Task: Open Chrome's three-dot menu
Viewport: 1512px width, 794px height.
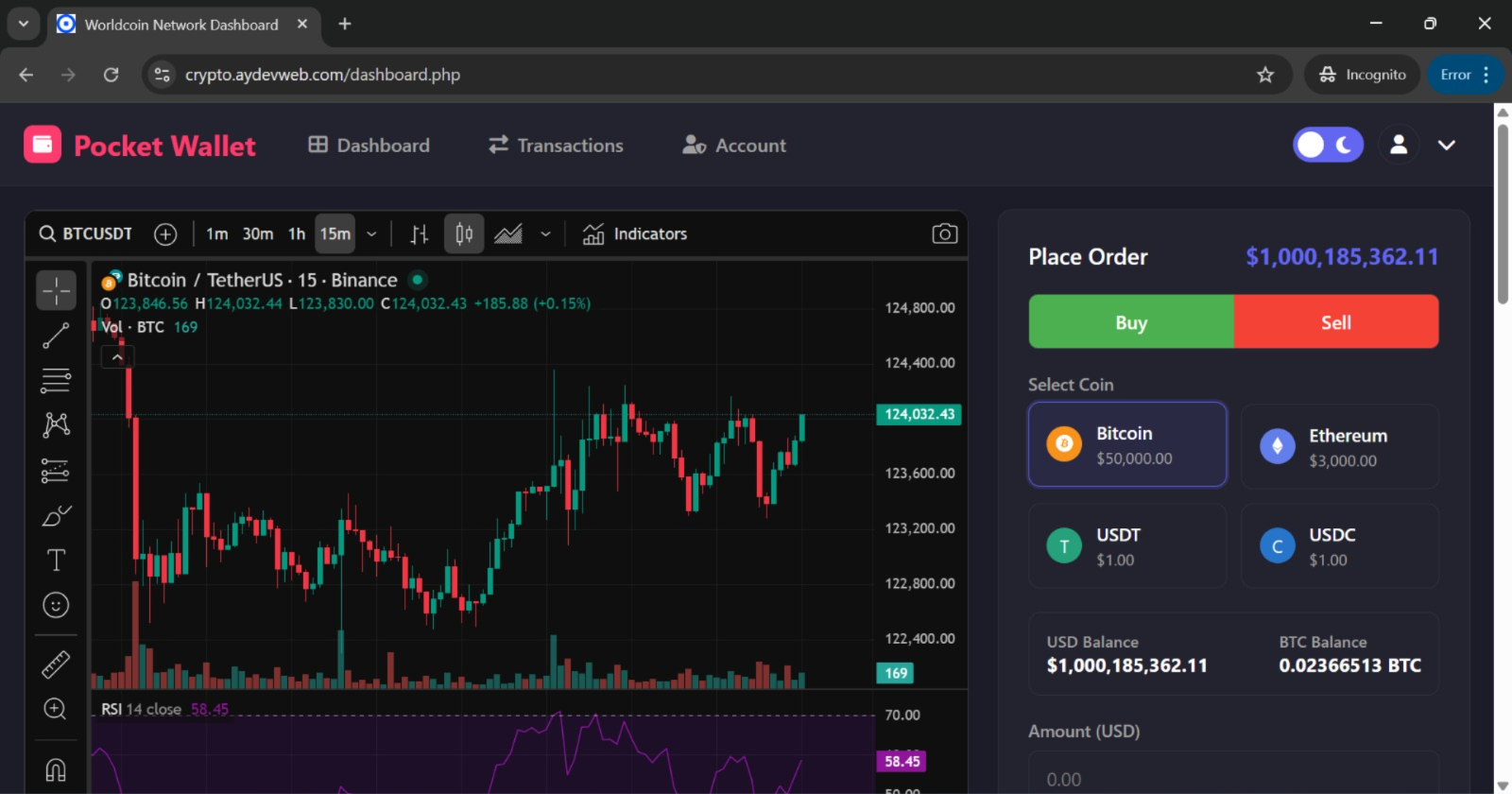Action: click(x=1486, y=75)
